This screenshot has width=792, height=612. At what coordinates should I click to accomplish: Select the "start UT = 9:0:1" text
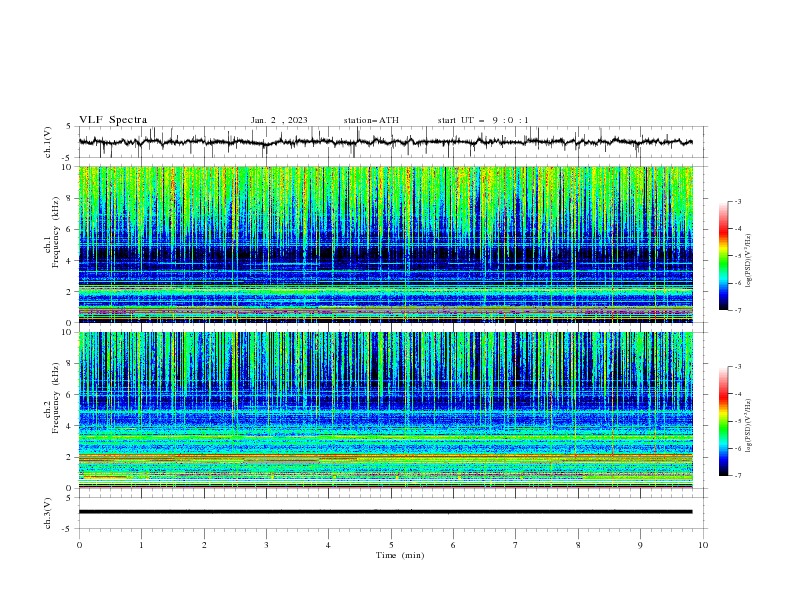483,120
